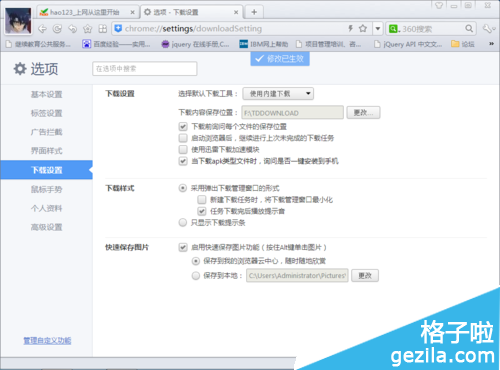500x370 pixels.
Task: Open 基本设置 in the sidebar
Action: (47, 95)
